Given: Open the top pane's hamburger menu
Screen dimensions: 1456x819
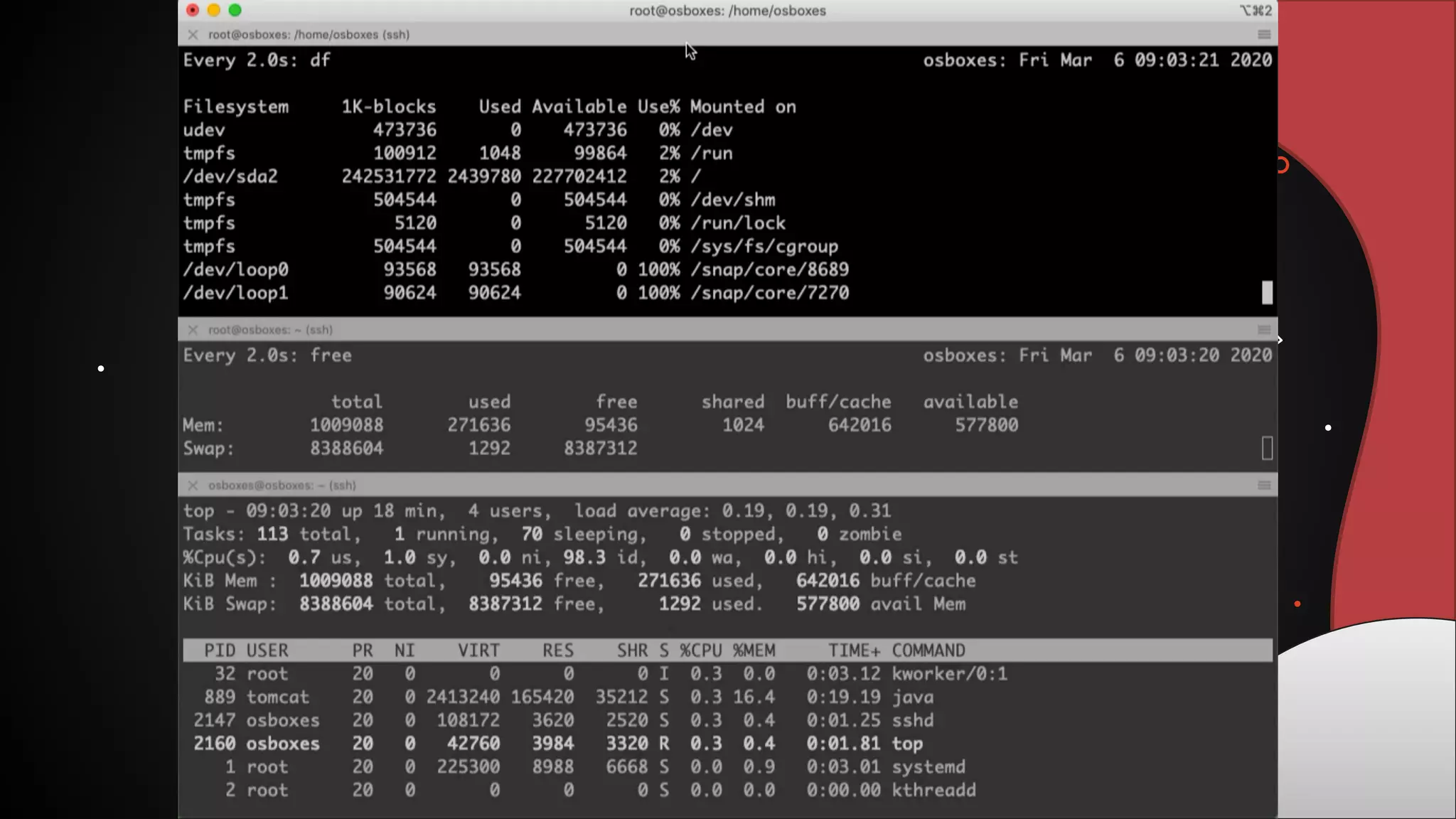Looking at the screenshot, I should [x=1264, y=35].
